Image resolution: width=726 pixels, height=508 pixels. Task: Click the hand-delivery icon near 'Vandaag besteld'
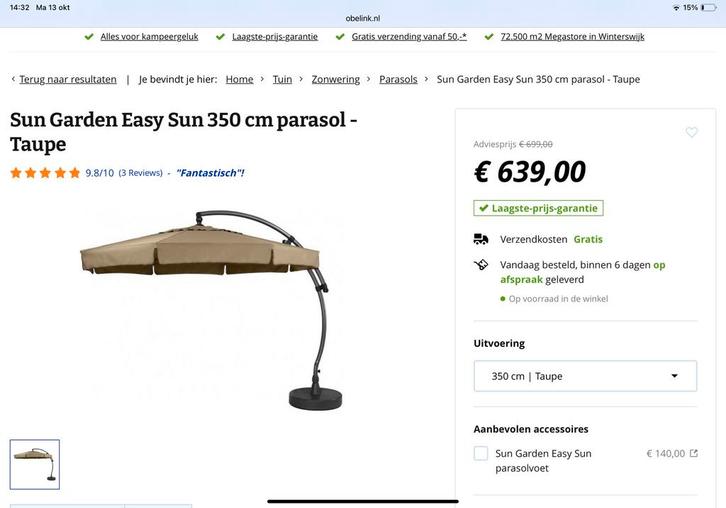point(481,265)
